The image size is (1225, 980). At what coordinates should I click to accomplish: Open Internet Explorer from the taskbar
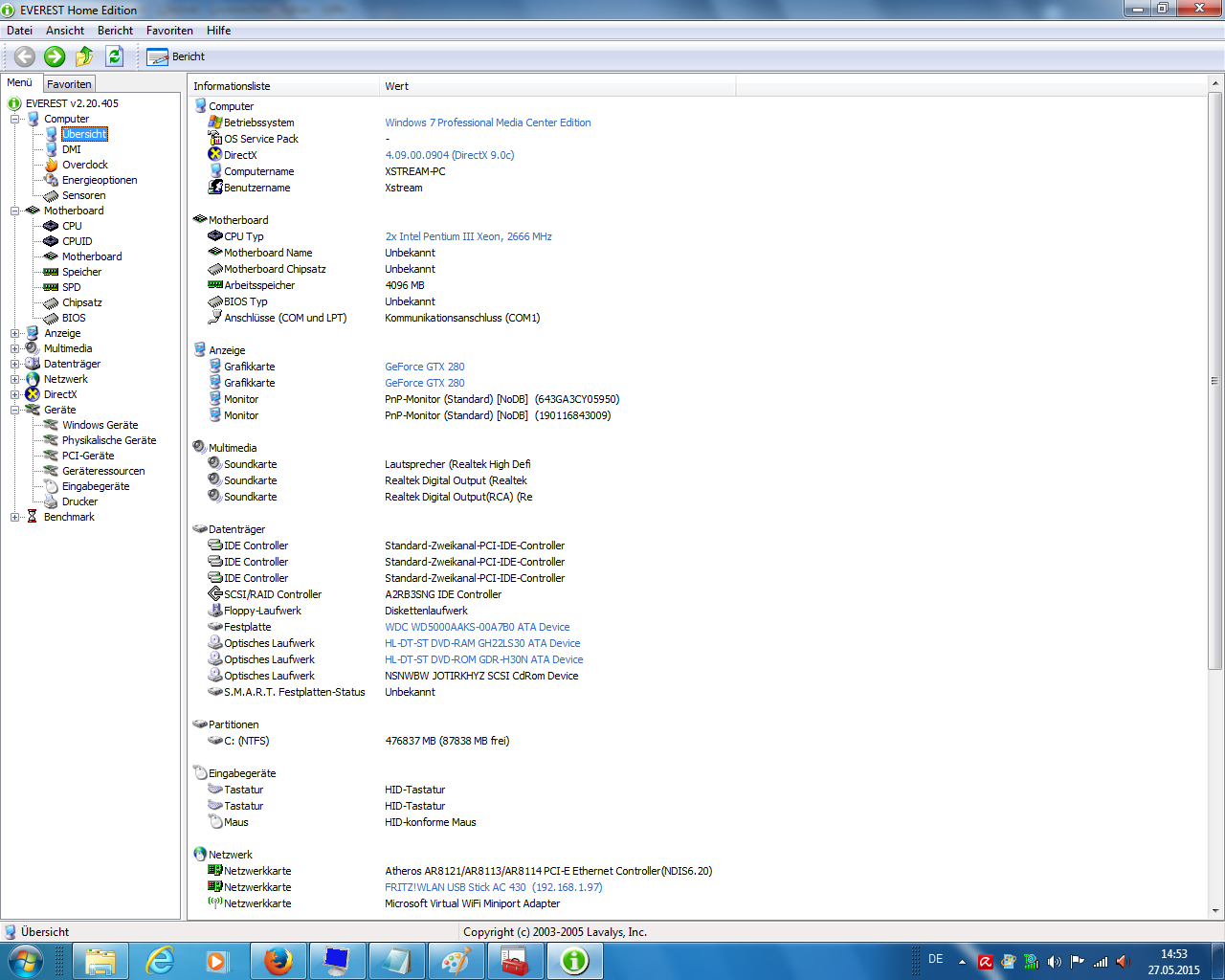(x=160, y=961)
